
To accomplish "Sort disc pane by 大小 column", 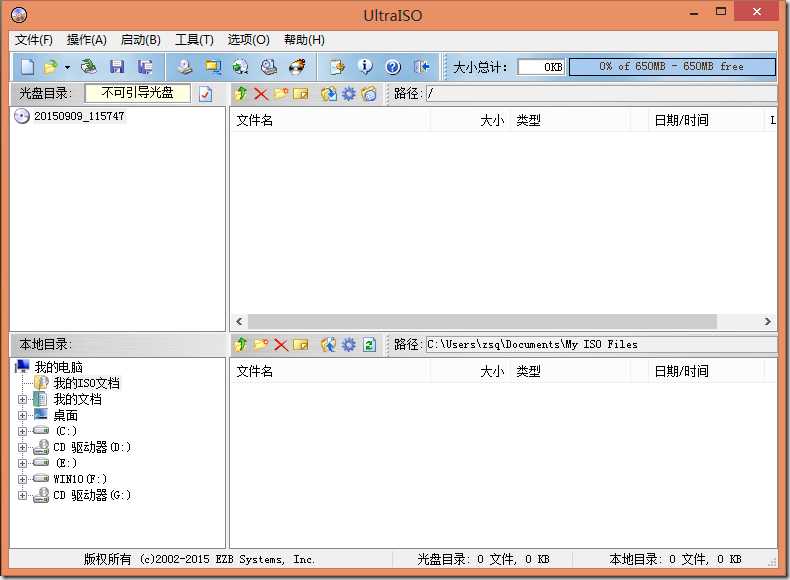I will pos(470,120).
